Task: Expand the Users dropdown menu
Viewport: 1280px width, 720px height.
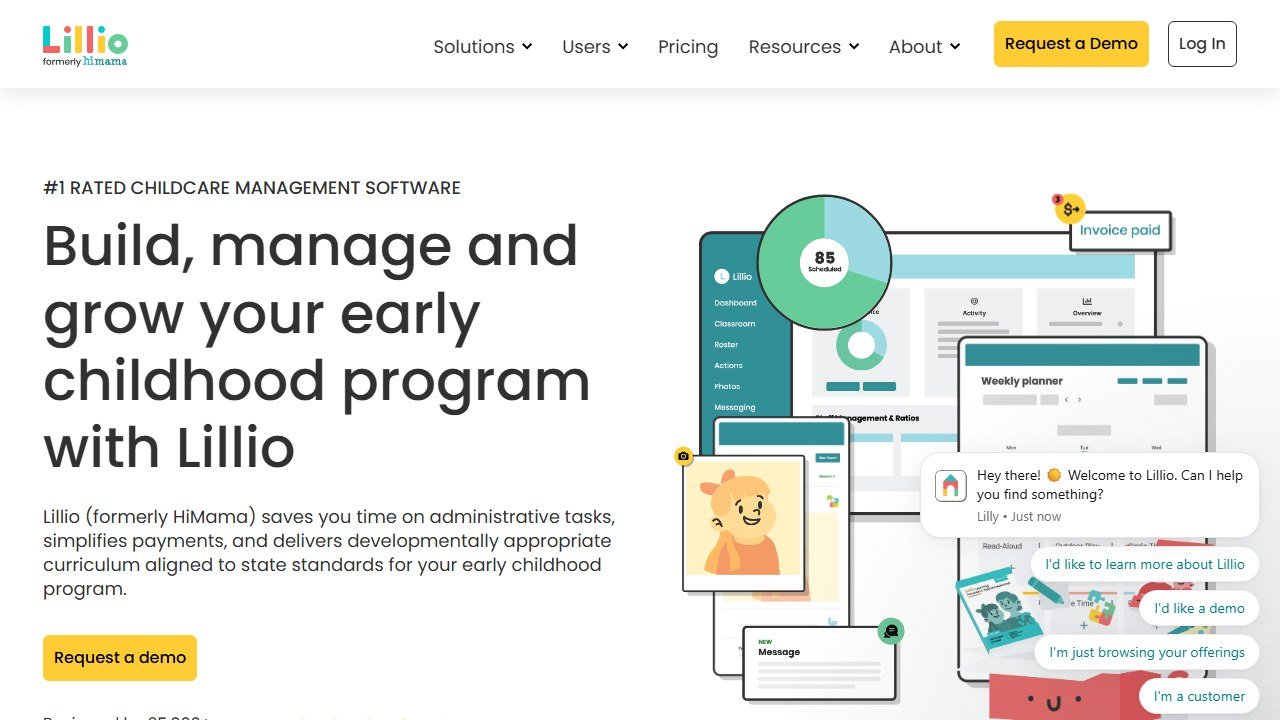Action: pos(595,47)
